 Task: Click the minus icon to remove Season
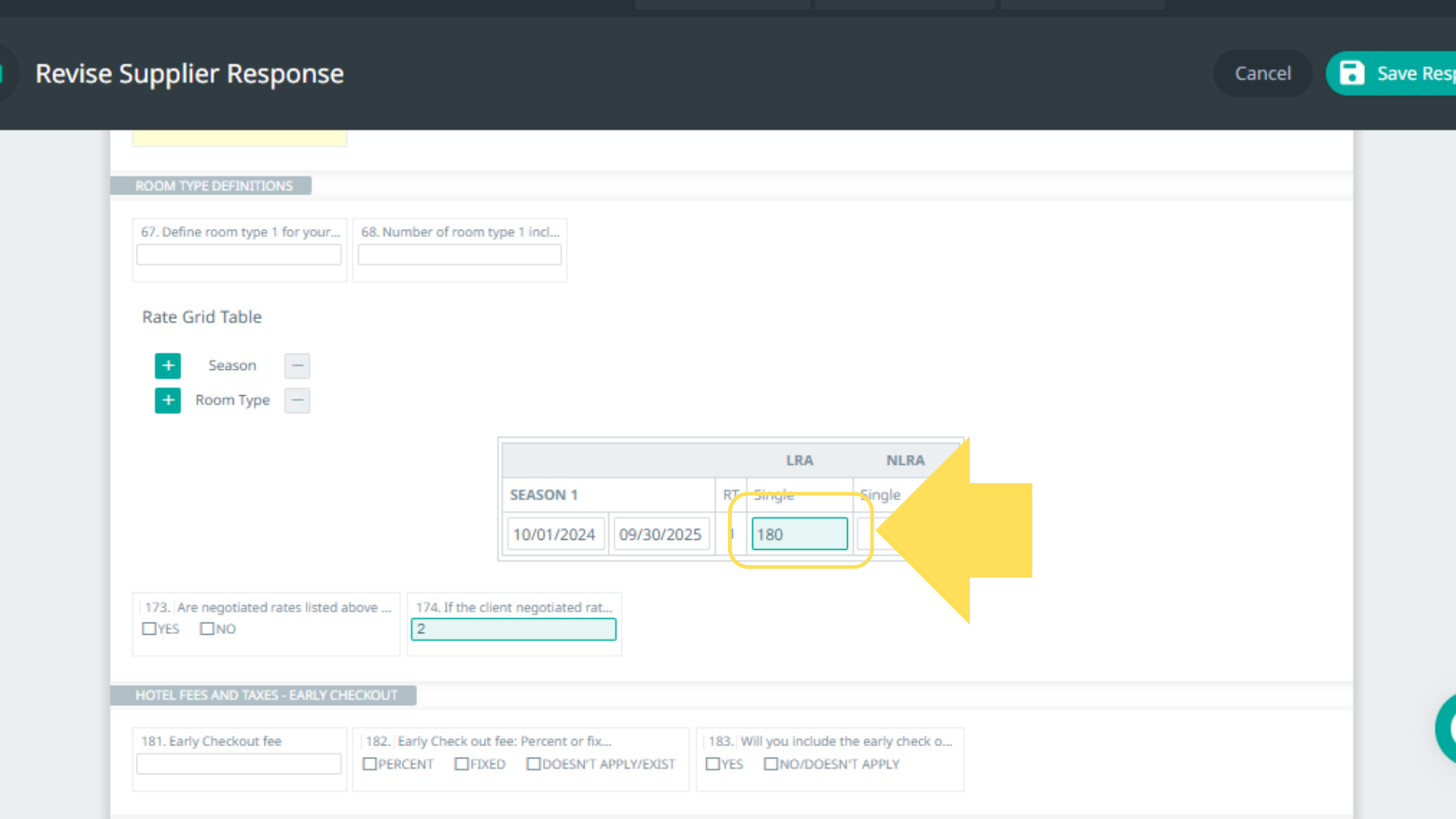pos(297,366)
